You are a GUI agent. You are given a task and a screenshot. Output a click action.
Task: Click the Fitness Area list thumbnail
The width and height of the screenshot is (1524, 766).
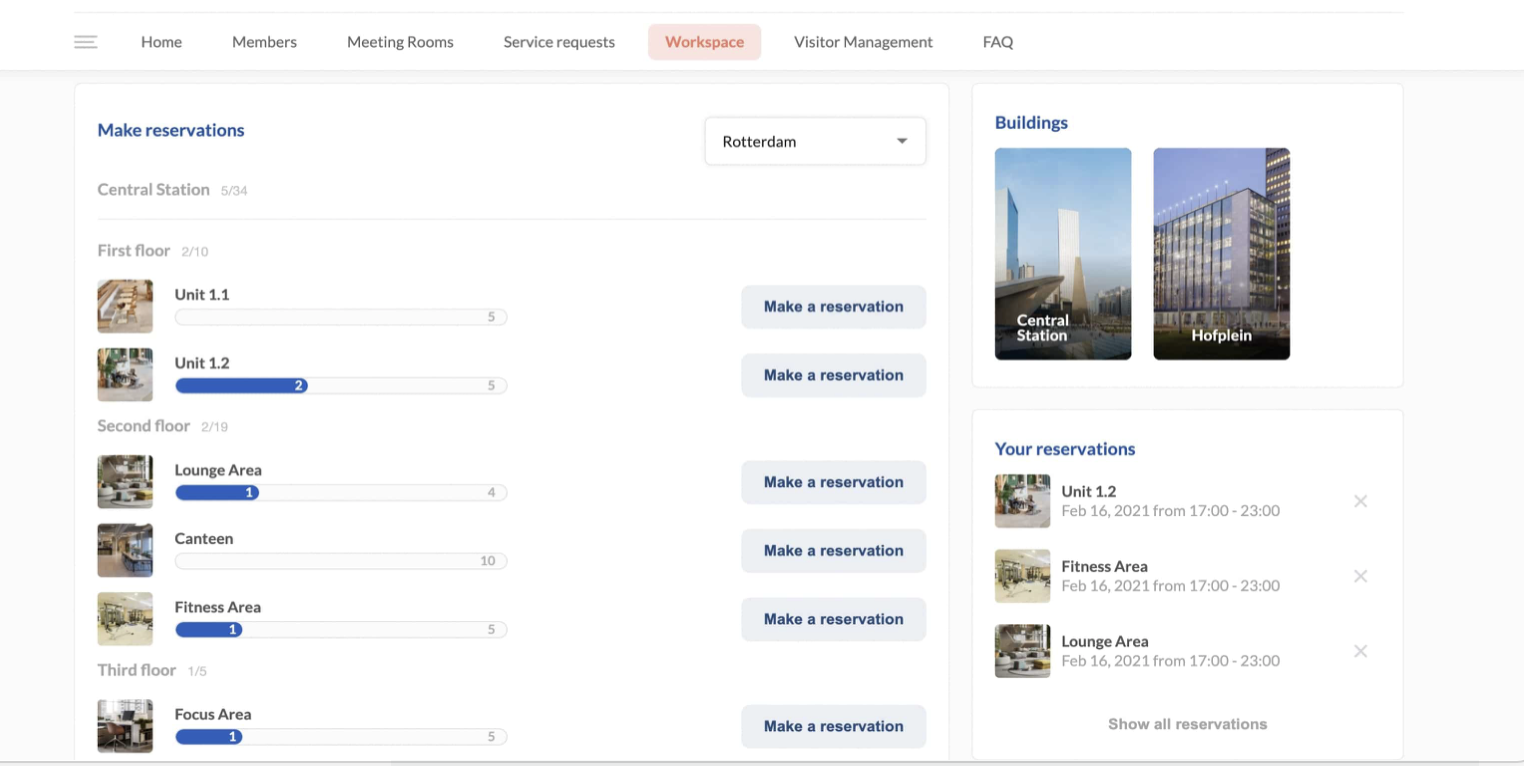pos(125,618)
